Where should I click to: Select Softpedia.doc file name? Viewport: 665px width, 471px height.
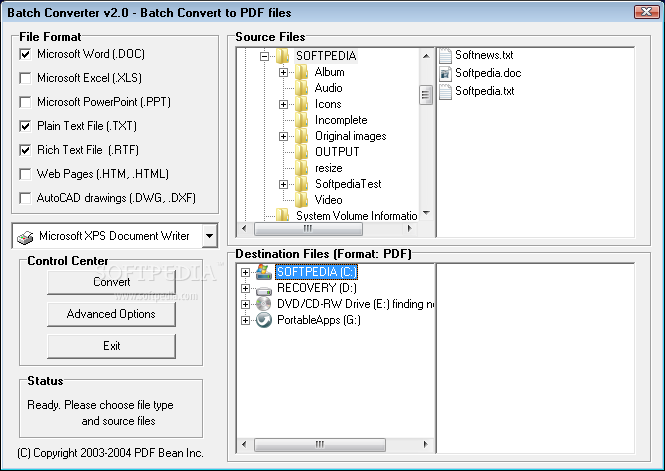488,73
